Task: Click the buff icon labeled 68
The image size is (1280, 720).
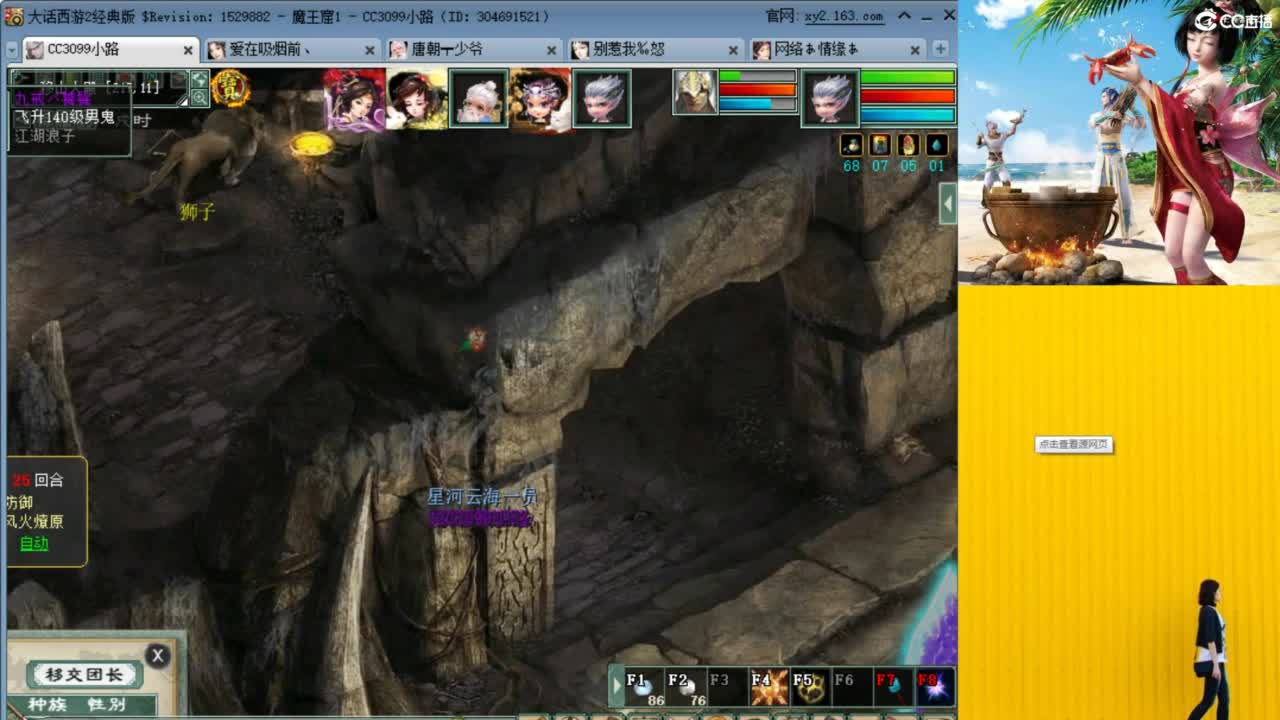Action: (851, 145)
